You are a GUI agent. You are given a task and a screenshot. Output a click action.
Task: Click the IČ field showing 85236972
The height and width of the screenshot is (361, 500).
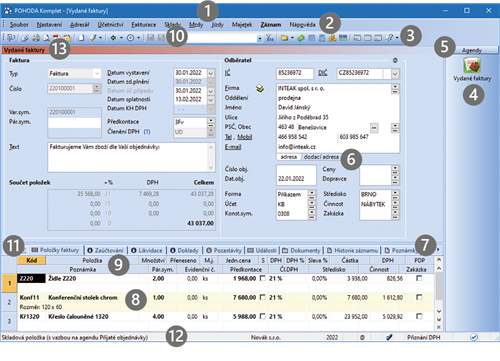[x=295, y=73]
